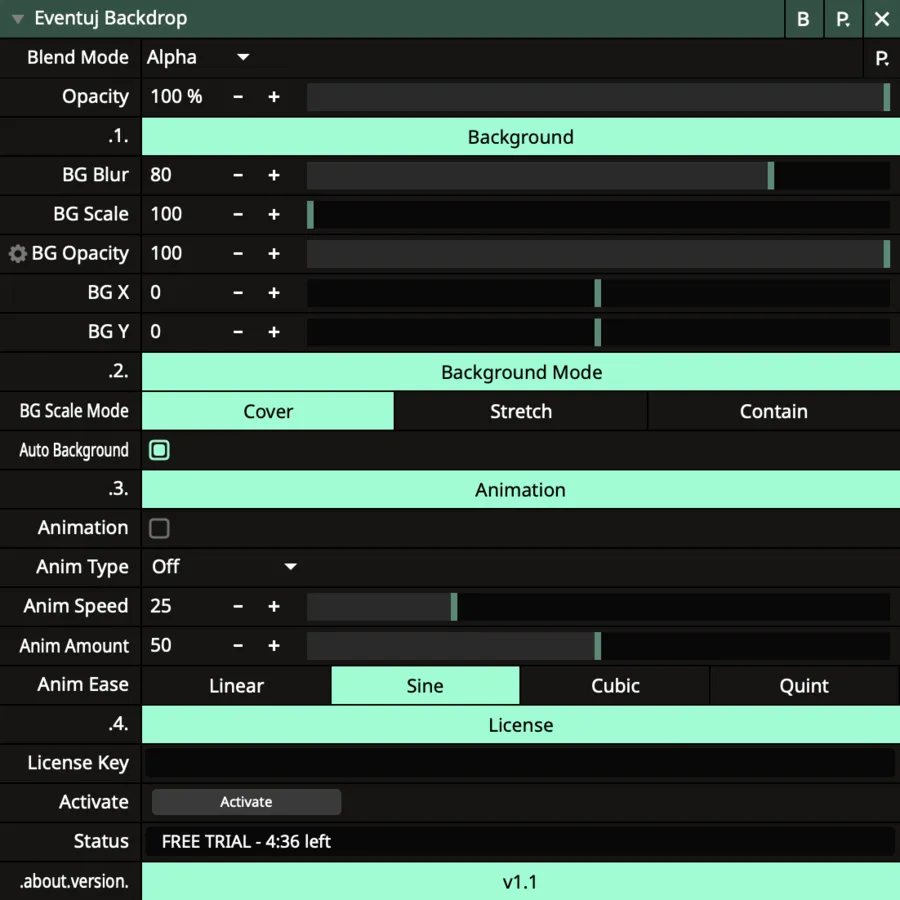Click the B bypass button in header
The width and height of the screenshot is (900, 900).
pos(804,19)
